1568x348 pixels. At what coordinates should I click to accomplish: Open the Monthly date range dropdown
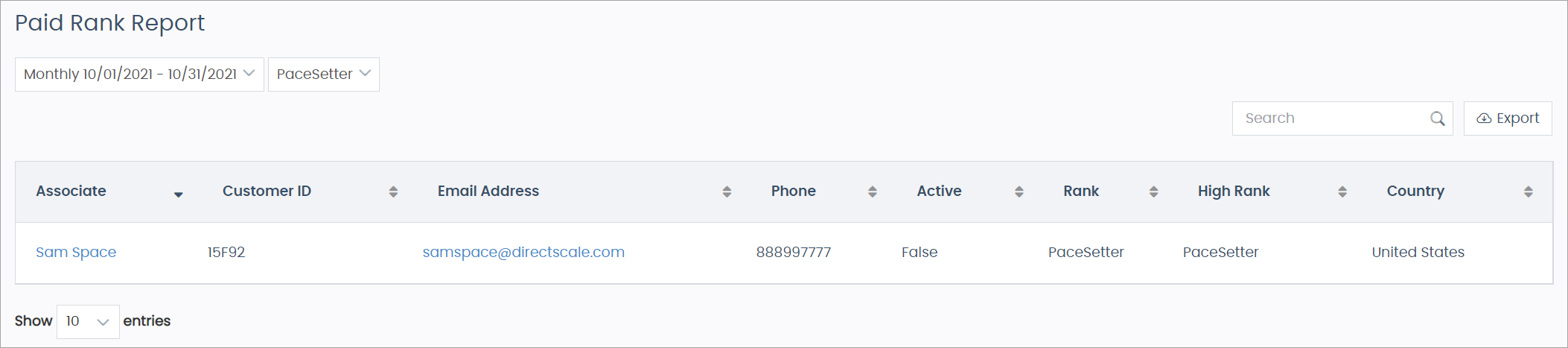coord(139,75)
